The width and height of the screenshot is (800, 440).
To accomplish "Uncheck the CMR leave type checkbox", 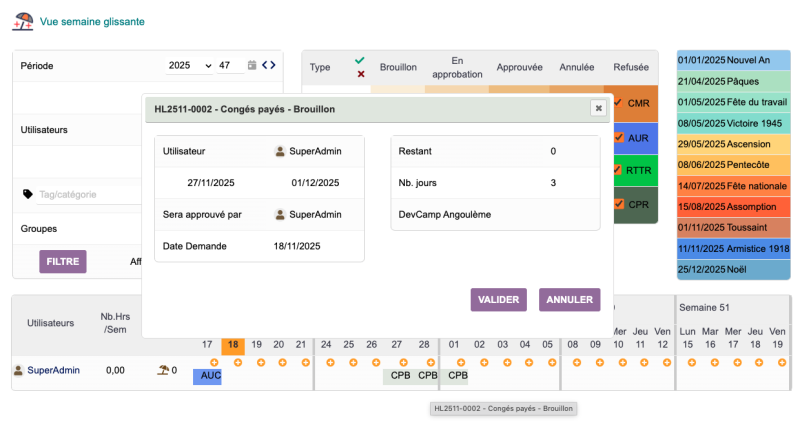I will 618,103.
